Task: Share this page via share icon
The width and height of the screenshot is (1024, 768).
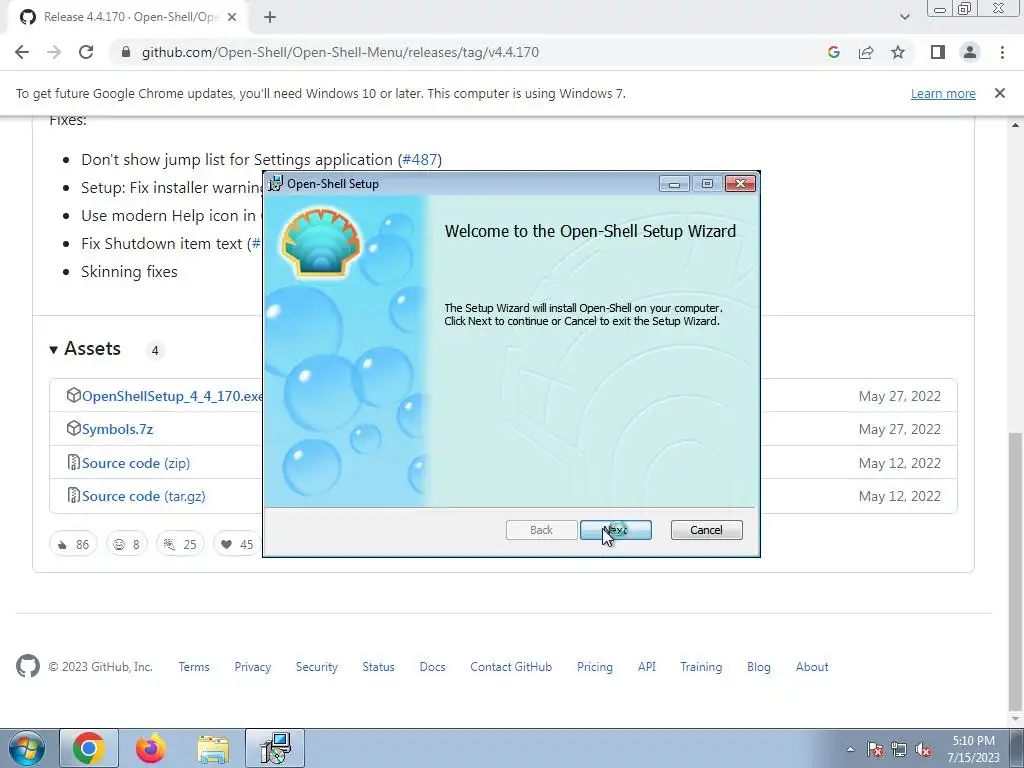Action: pos(866,52)
